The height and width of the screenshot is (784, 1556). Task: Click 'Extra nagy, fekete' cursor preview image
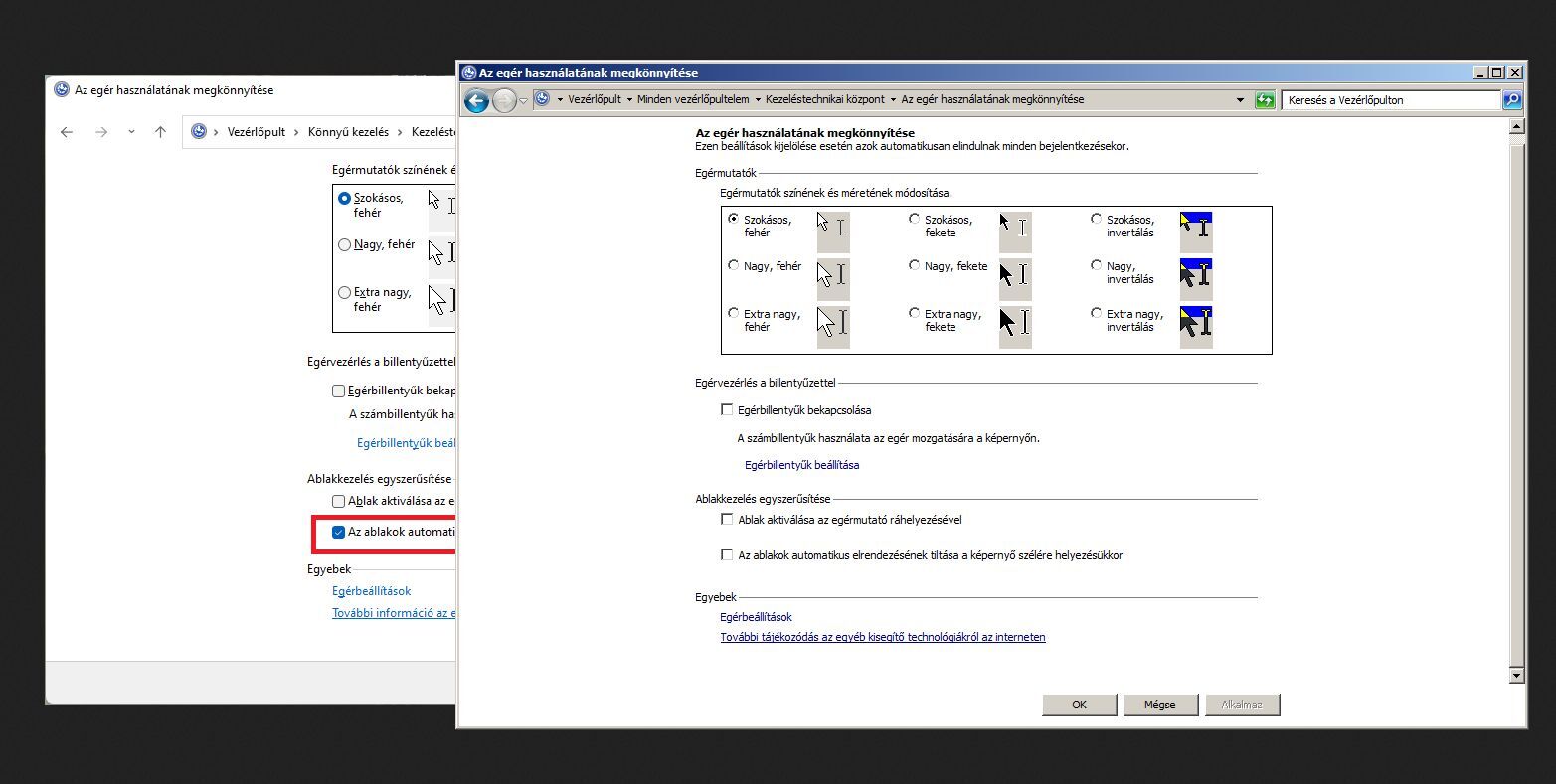click(1015, 326)
